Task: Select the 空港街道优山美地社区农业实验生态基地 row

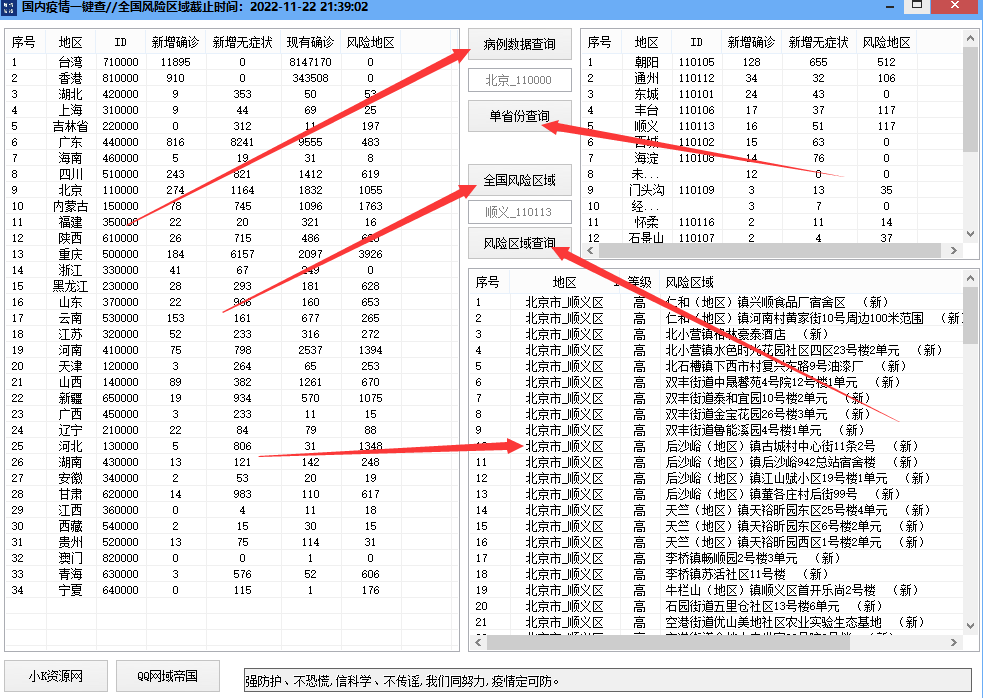Action: 716,622
